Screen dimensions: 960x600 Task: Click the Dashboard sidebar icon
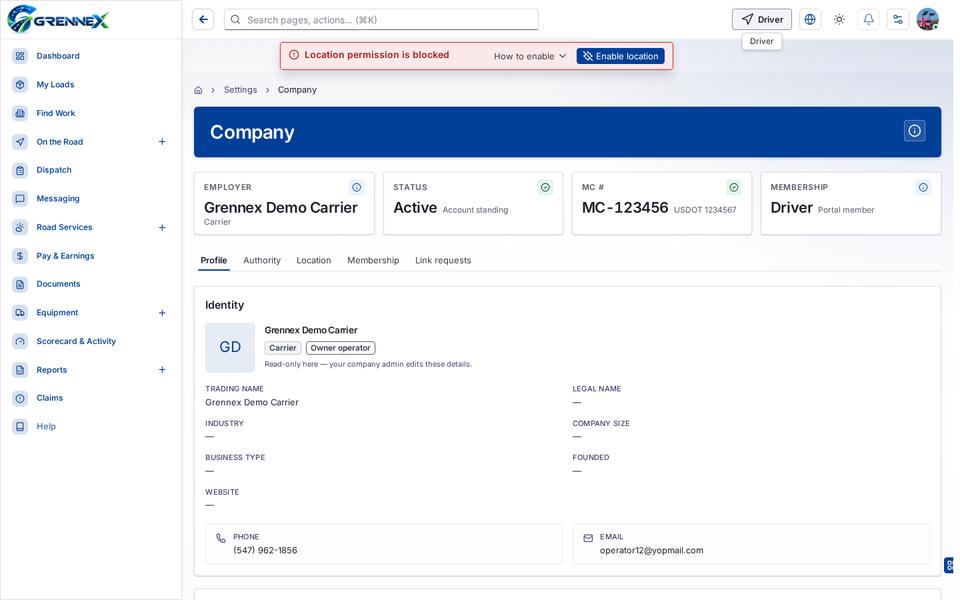click(x=20, y=56)
